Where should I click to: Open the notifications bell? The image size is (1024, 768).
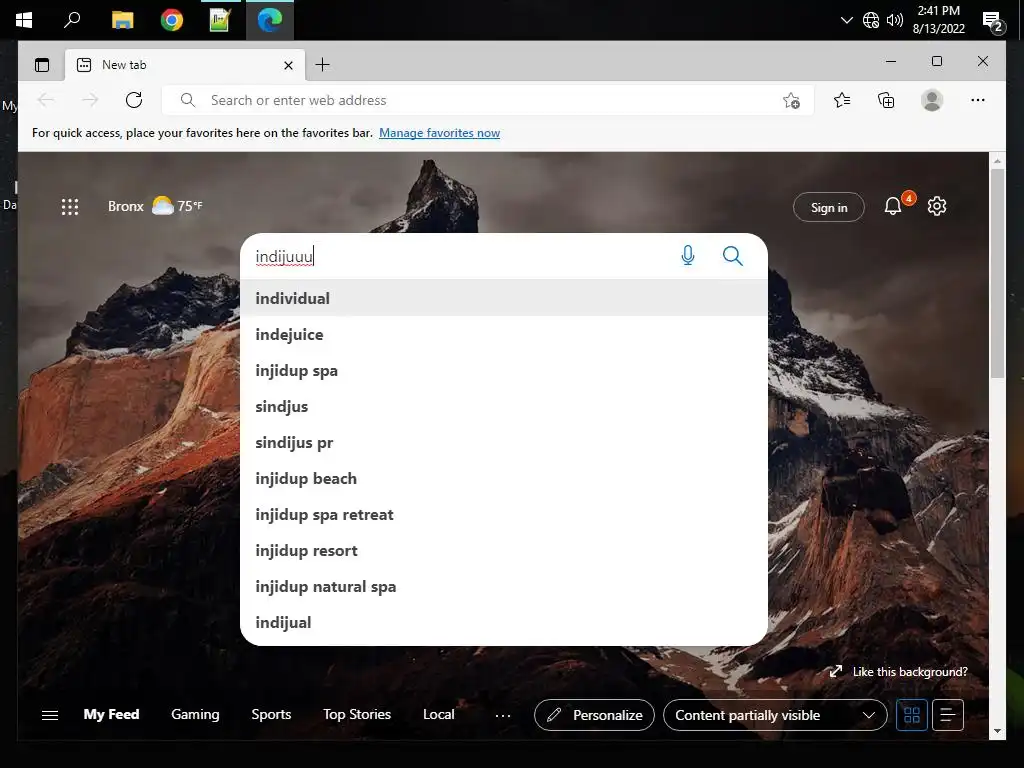click(893, 206)
